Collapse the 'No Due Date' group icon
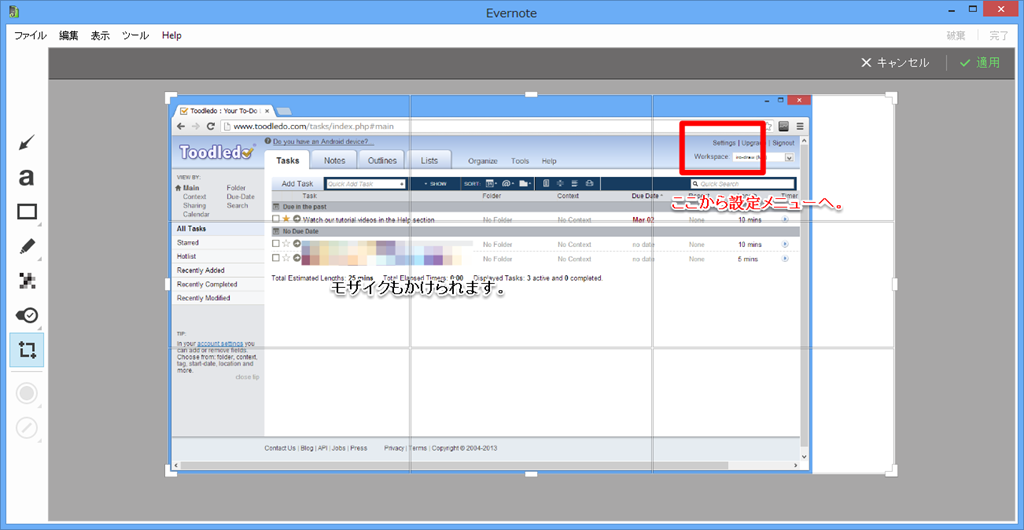This screenshot has height=530, width=1024. coord(276,232)
